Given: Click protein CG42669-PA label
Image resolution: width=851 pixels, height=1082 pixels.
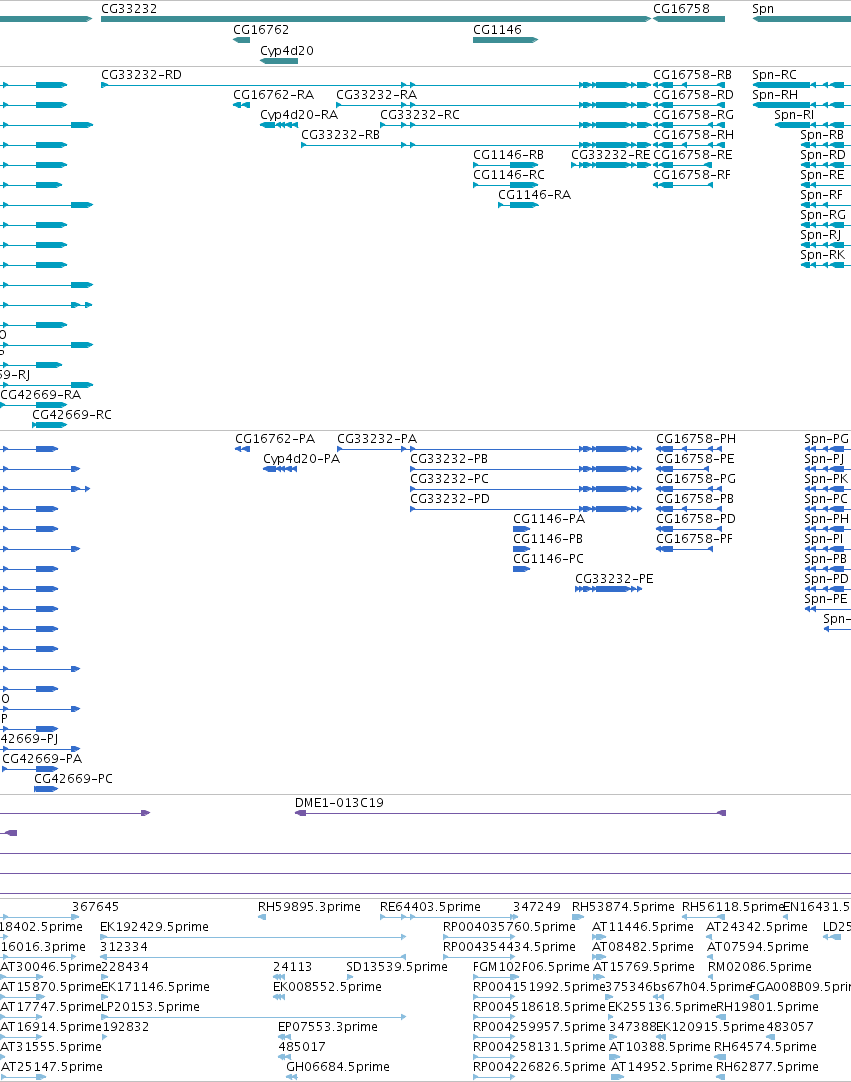Looking at the screenshot, I should click(x=42, y=759).
